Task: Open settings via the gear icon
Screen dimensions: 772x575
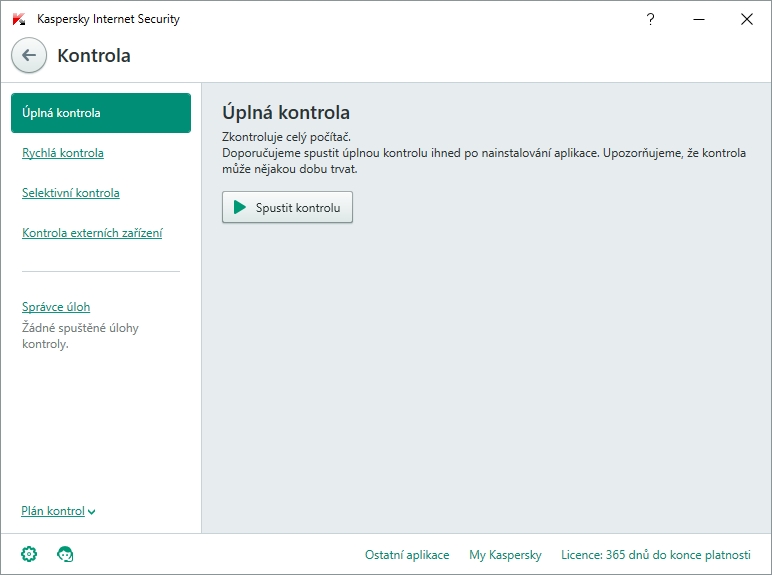Action: [x=29, y=554]
